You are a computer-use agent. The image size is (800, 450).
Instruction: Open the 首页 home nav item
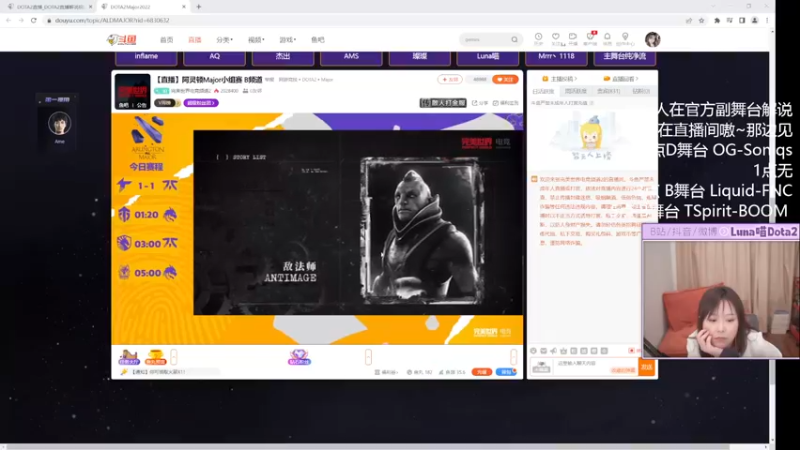[x=166, y=40]
